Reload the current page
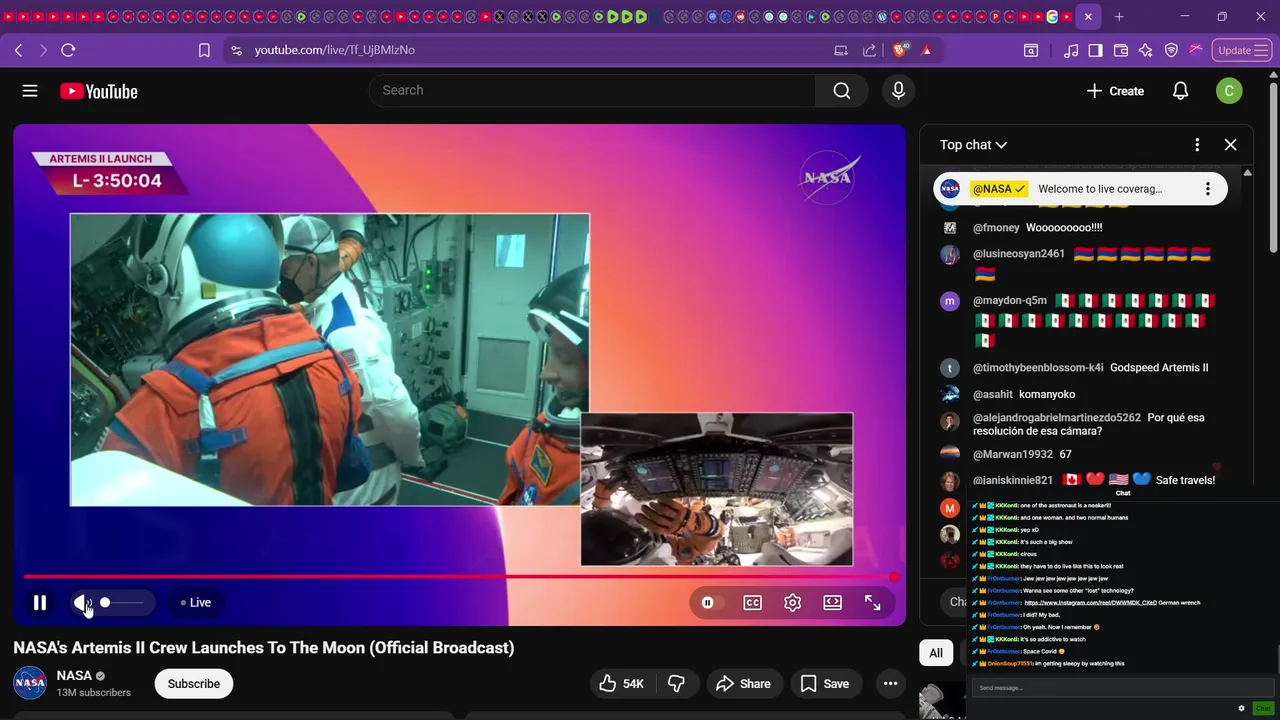Image resolution: width=1280 pixels, height=720 pixels. pos(68,50)
